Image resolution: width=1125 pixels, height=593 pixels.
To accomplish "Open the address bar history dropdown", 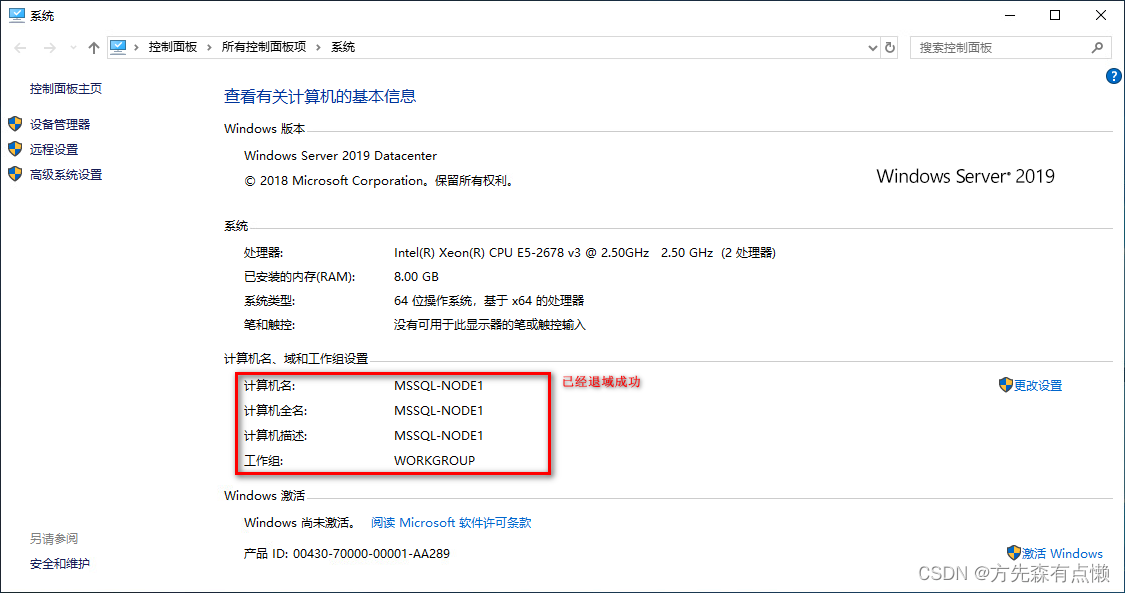I will [x=872, y=48].
